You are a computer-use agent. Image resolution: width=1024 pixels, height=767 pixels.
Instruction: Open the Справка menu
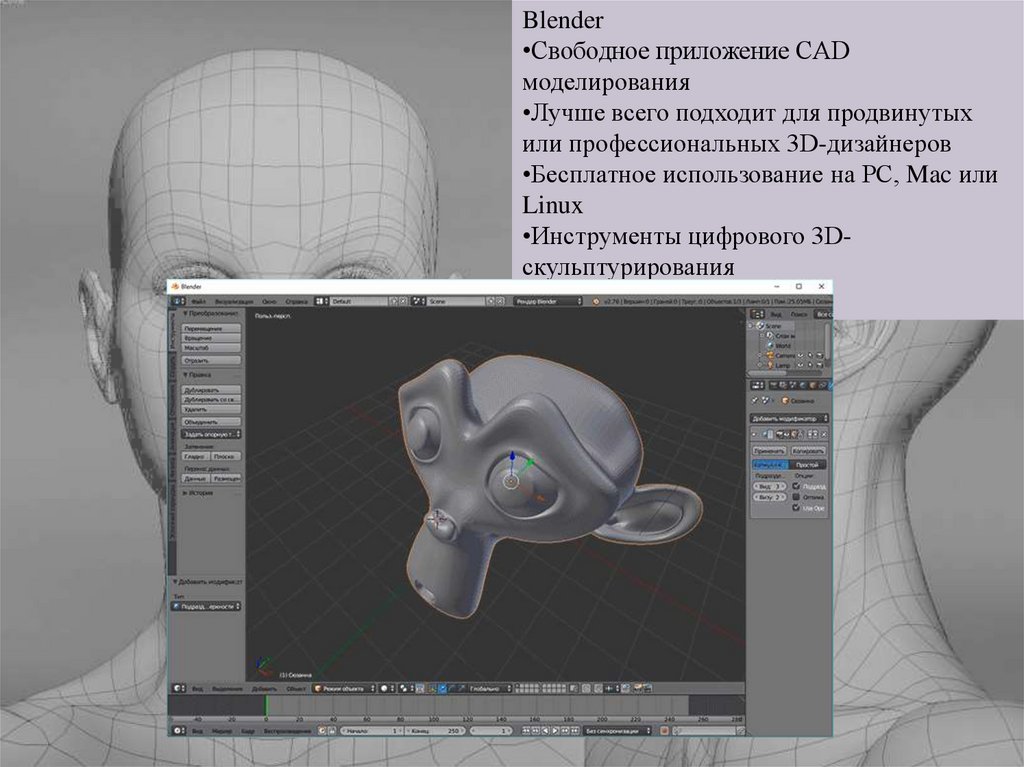pos(296,300)
